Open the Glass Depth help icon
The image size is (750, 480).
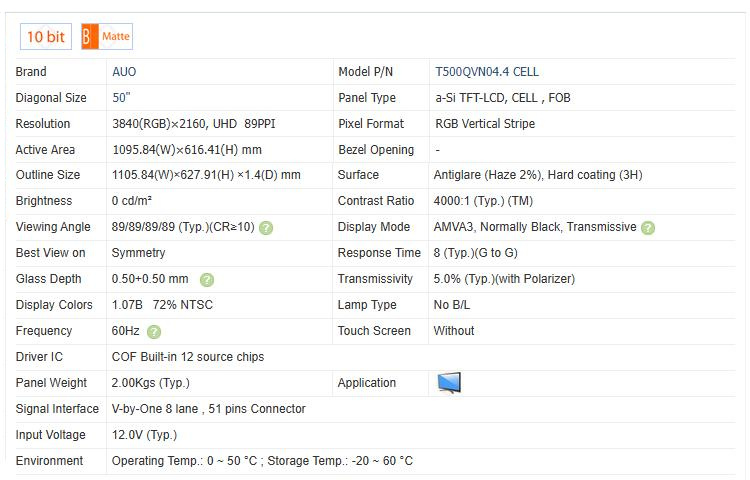pos(207,280)
